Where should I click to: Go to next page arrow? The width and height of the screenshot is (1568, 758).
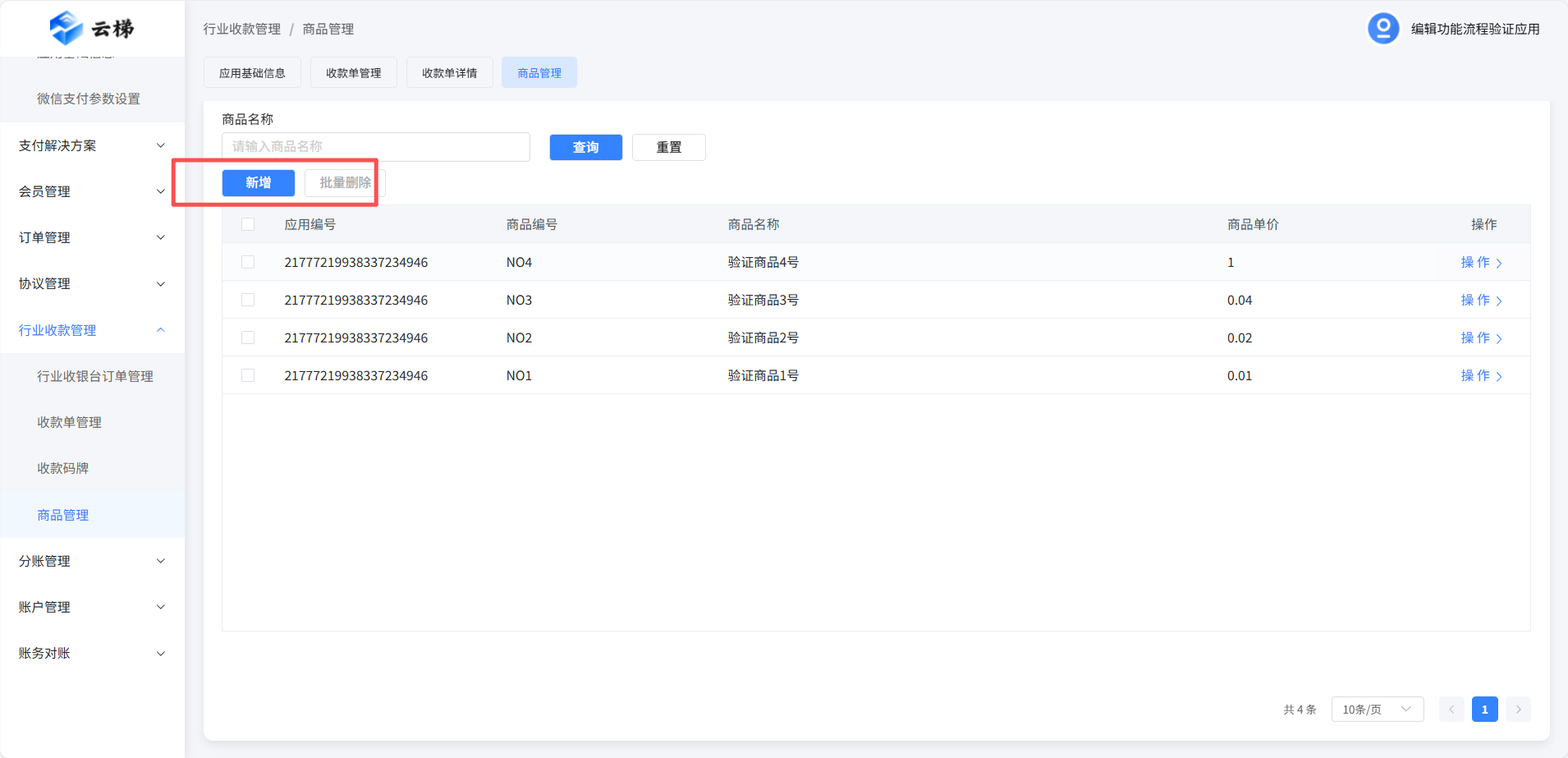click(1518, 710)
